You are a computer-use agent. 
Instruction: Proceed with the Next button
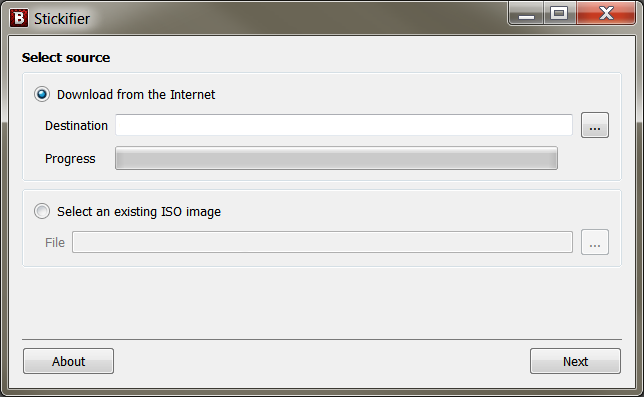[575, 361]
